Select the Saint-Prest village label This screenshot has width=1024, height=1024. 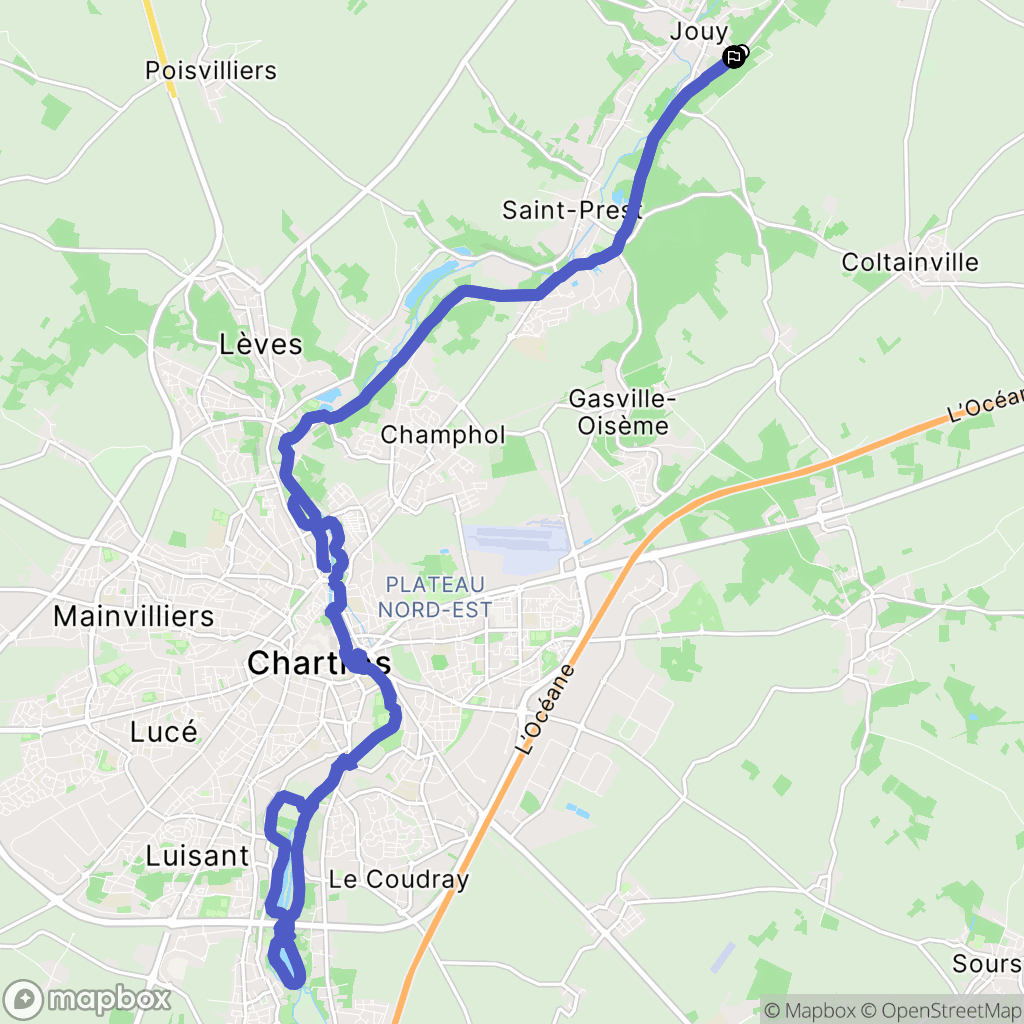(x=572, y=210)
